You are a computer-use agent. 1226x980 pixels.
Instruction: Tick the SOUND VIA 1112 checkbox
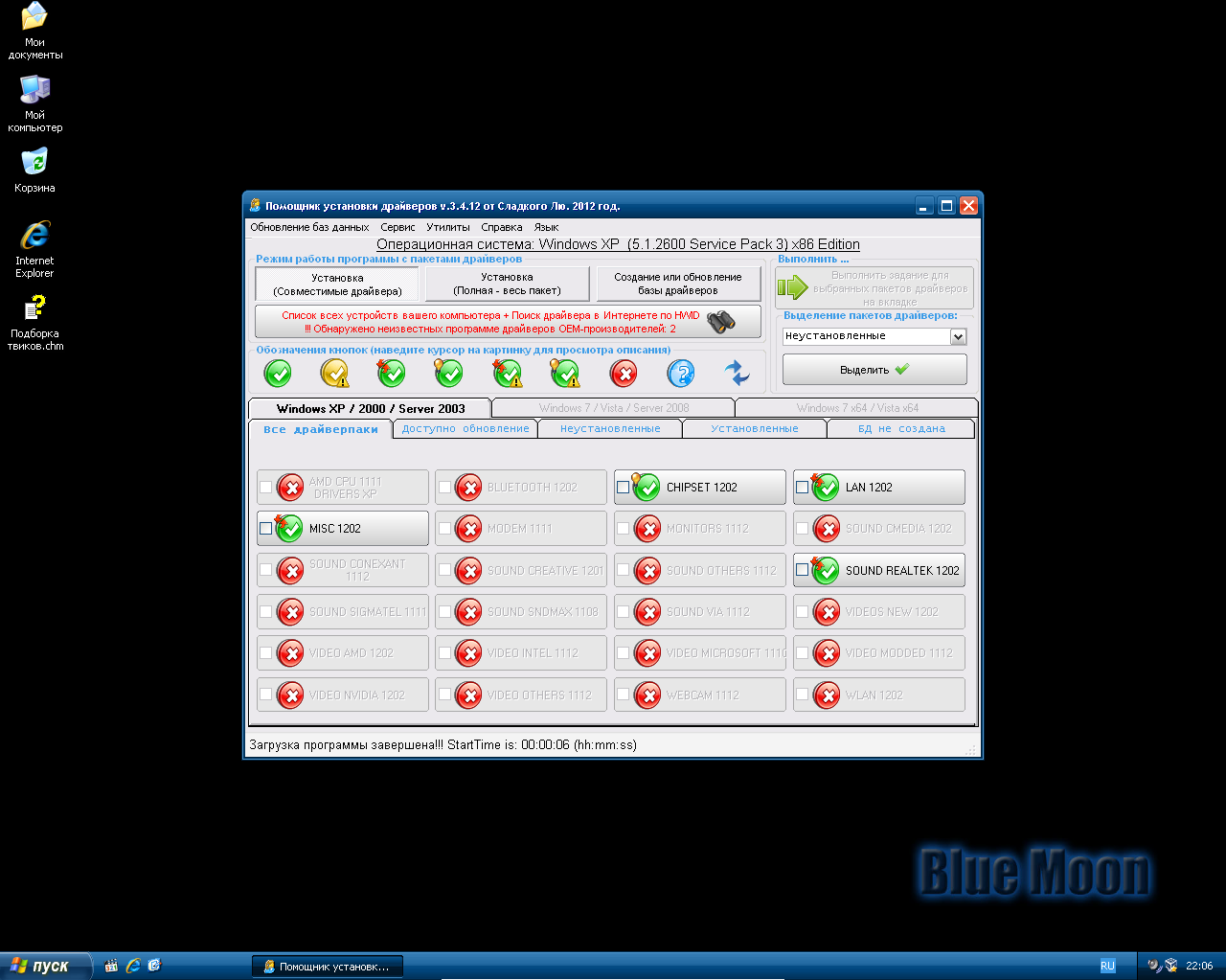pos(624,612)
